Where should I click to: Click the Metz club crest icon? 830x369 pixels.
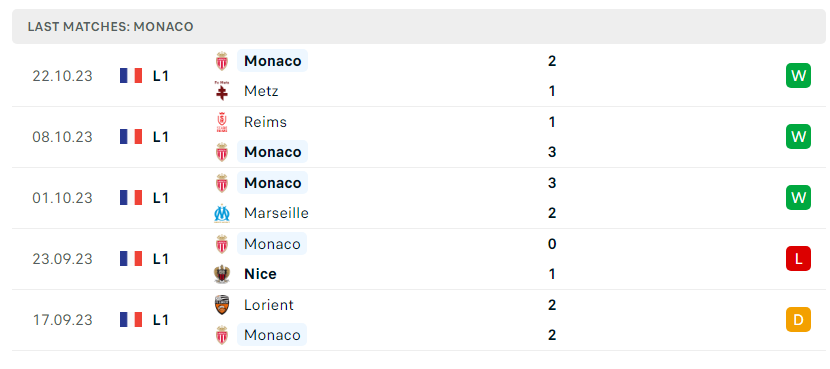222,91
